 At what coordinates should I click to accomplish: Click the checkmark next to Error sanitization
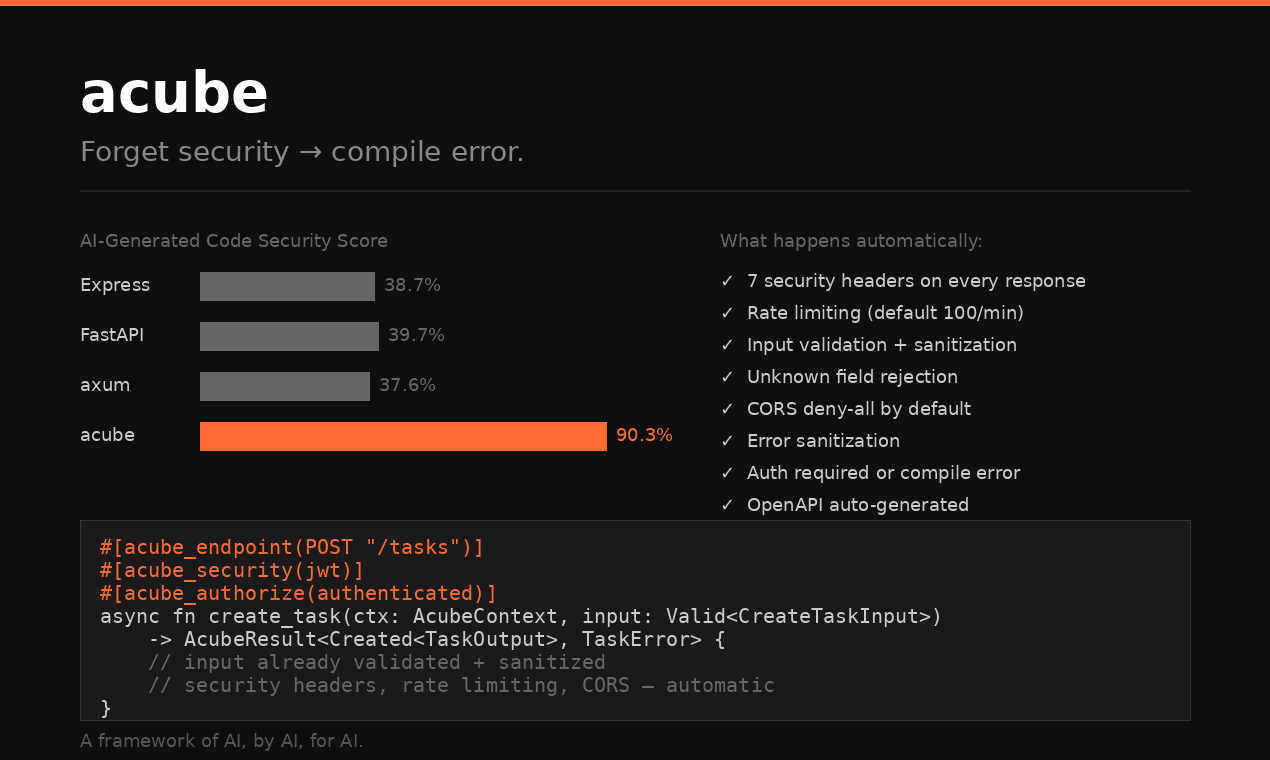pos(727,442)
